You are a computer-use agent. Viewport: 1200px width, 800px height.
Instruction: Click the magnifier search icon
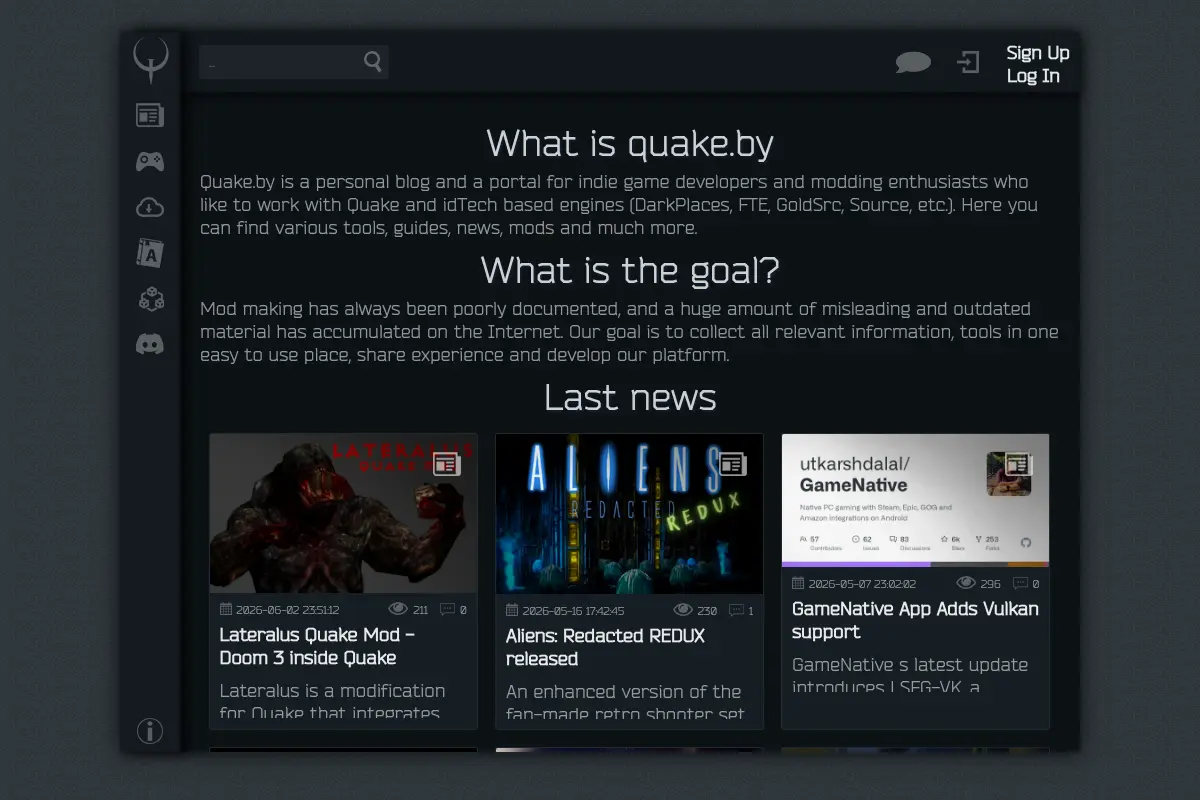[373, 62]
